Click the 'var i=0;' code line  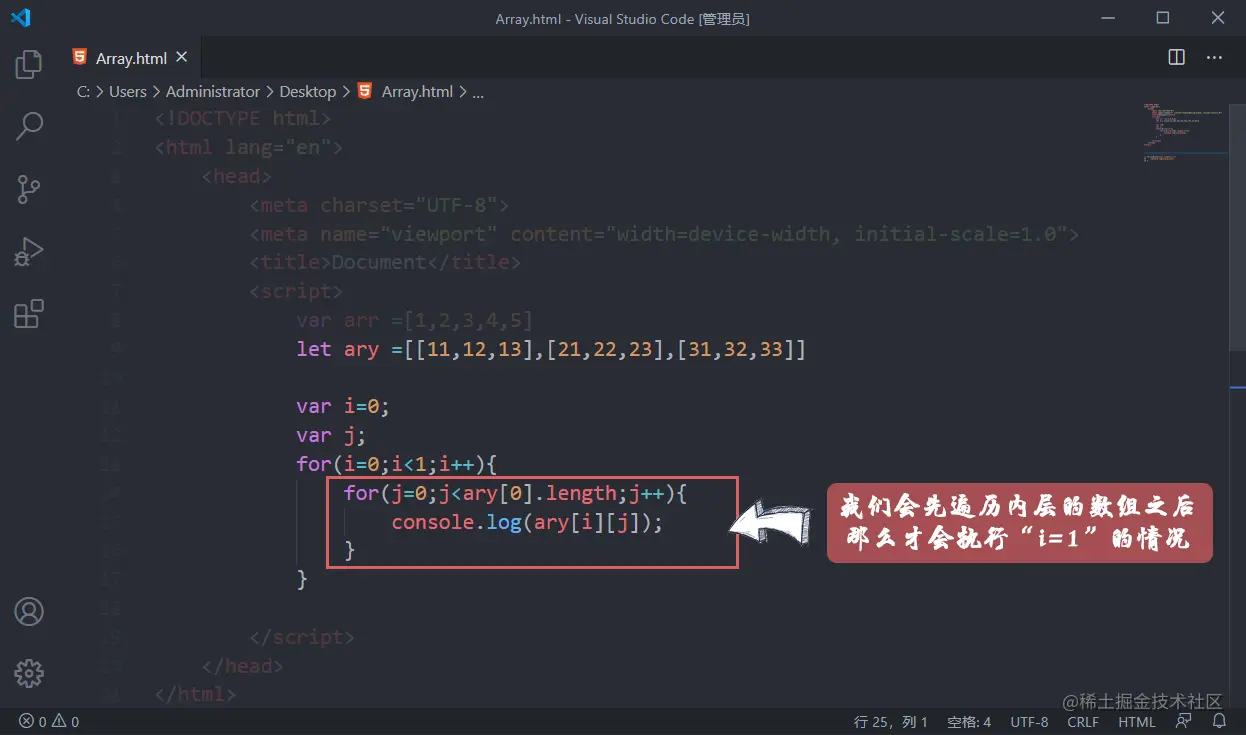[342, 406]
